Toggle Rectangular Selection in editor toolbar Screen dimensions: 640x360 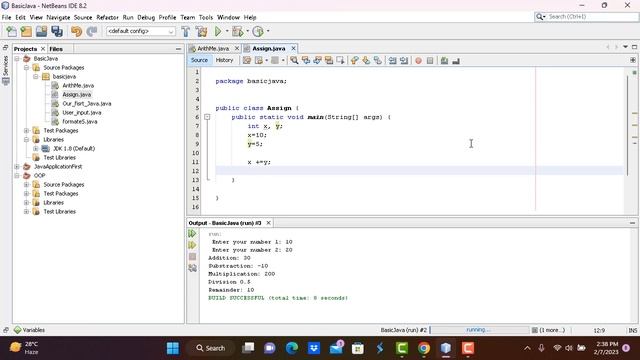click(x=340, y=60)
